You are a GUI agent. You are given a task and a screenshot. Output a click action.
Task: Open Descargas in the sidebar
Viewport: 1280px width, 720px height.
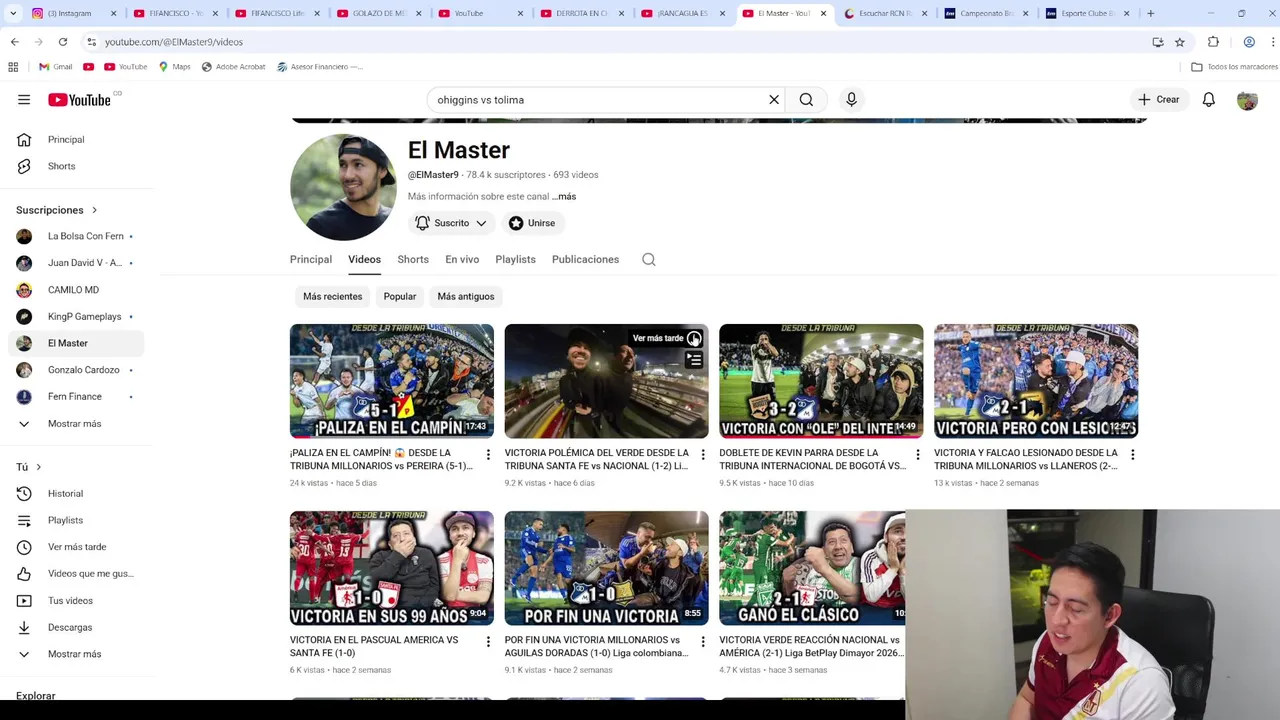pyautogui.click(x=76, y=628)
